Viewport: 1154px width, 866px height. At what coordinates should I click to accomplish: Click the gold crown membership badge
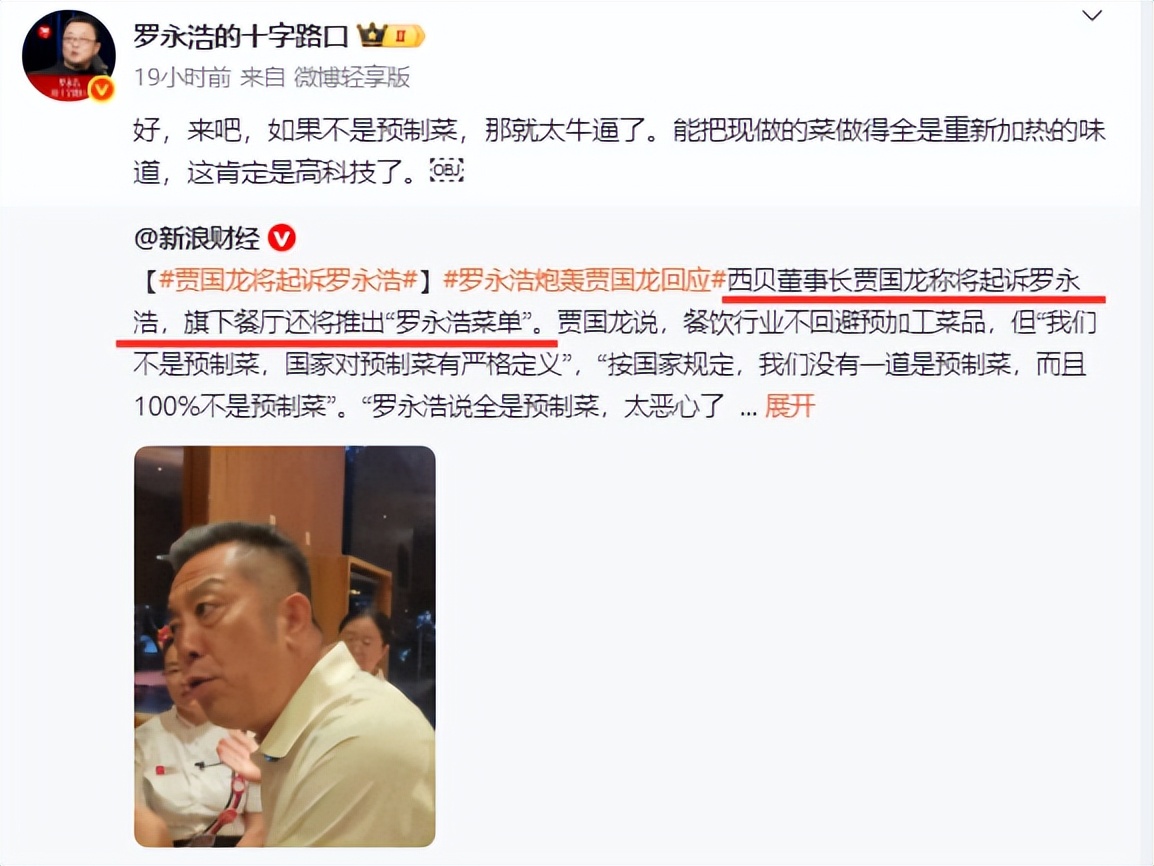tap(390, 35)
